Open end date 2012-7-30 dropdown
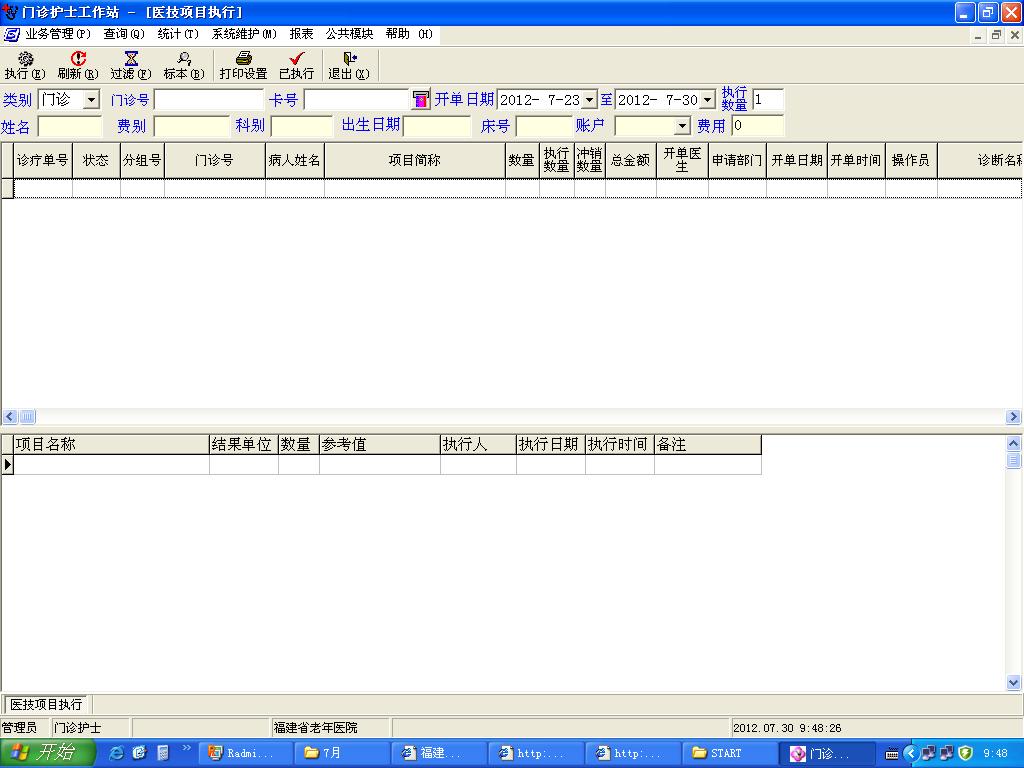 point(707,100)
